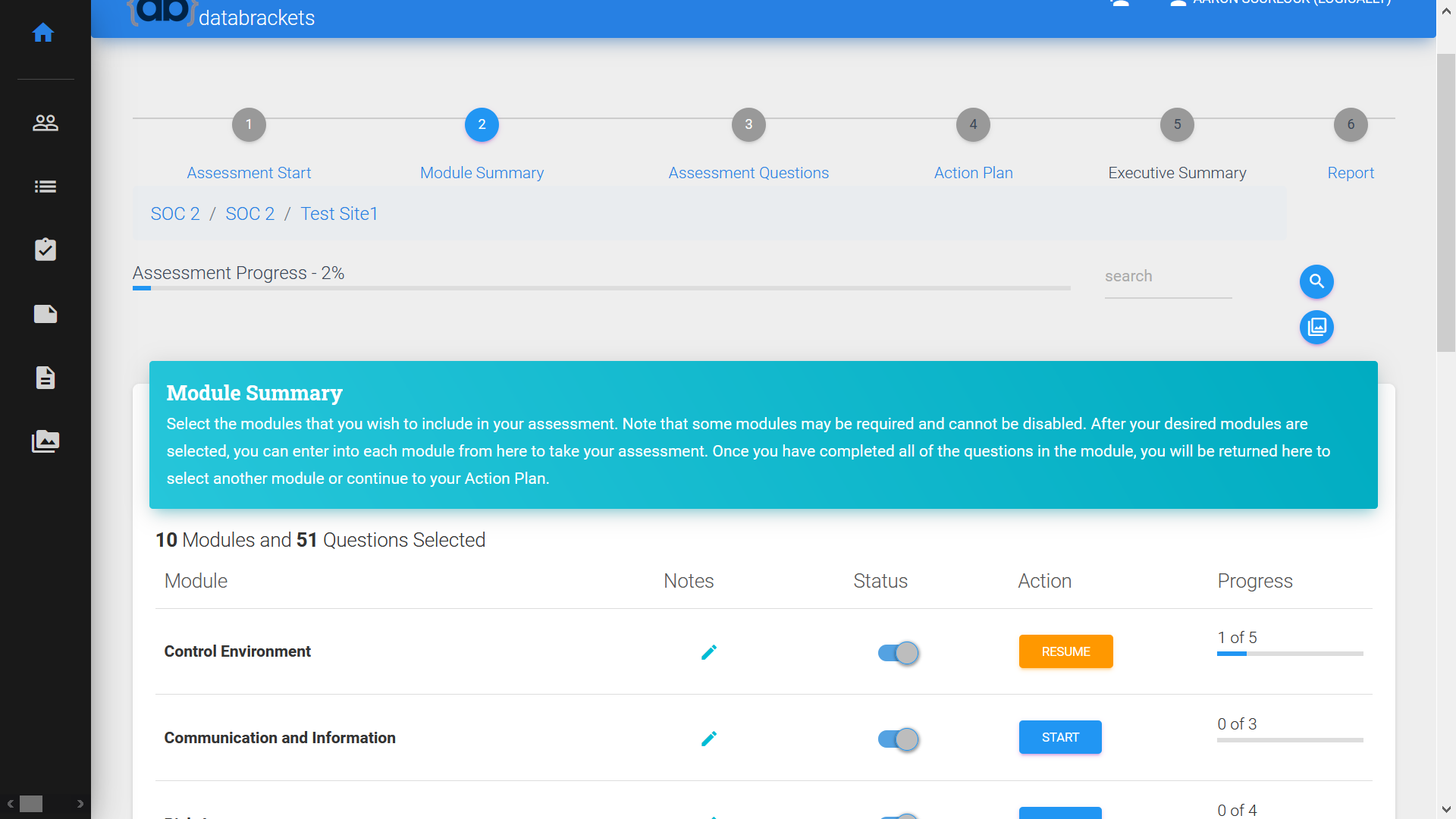
Task: Open the document icon in sidebar
Action: point(45,378)
